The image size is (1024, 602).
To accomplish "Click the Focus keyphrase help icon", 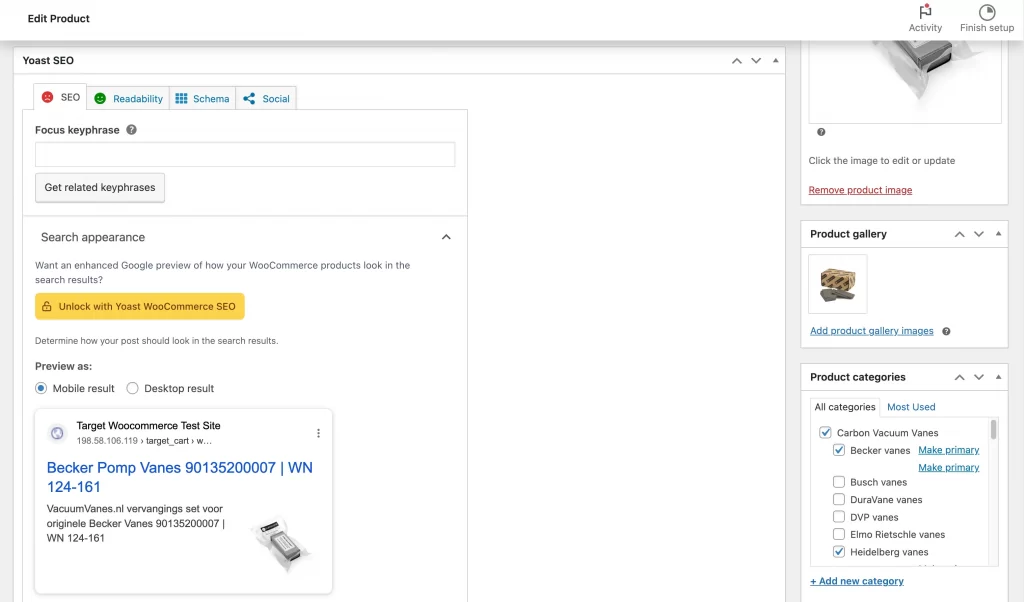I will pos(131,130).
